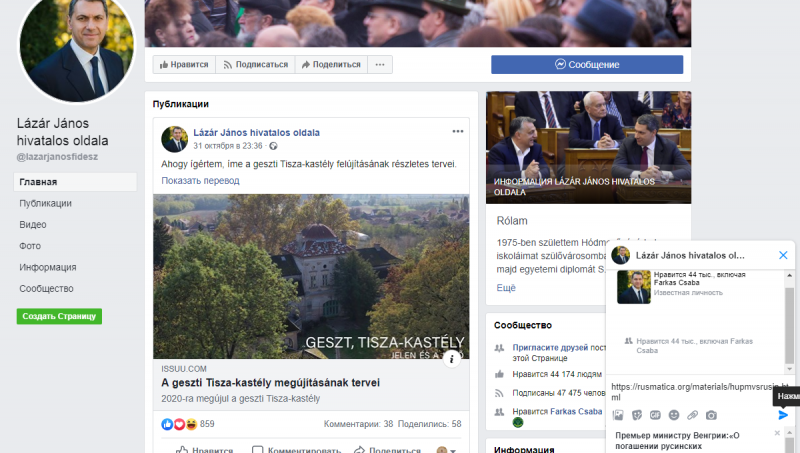The image size is (800, 453).
Task: Click the Публикации section heading
Action: pyautogui.click(x=181, y=104)
